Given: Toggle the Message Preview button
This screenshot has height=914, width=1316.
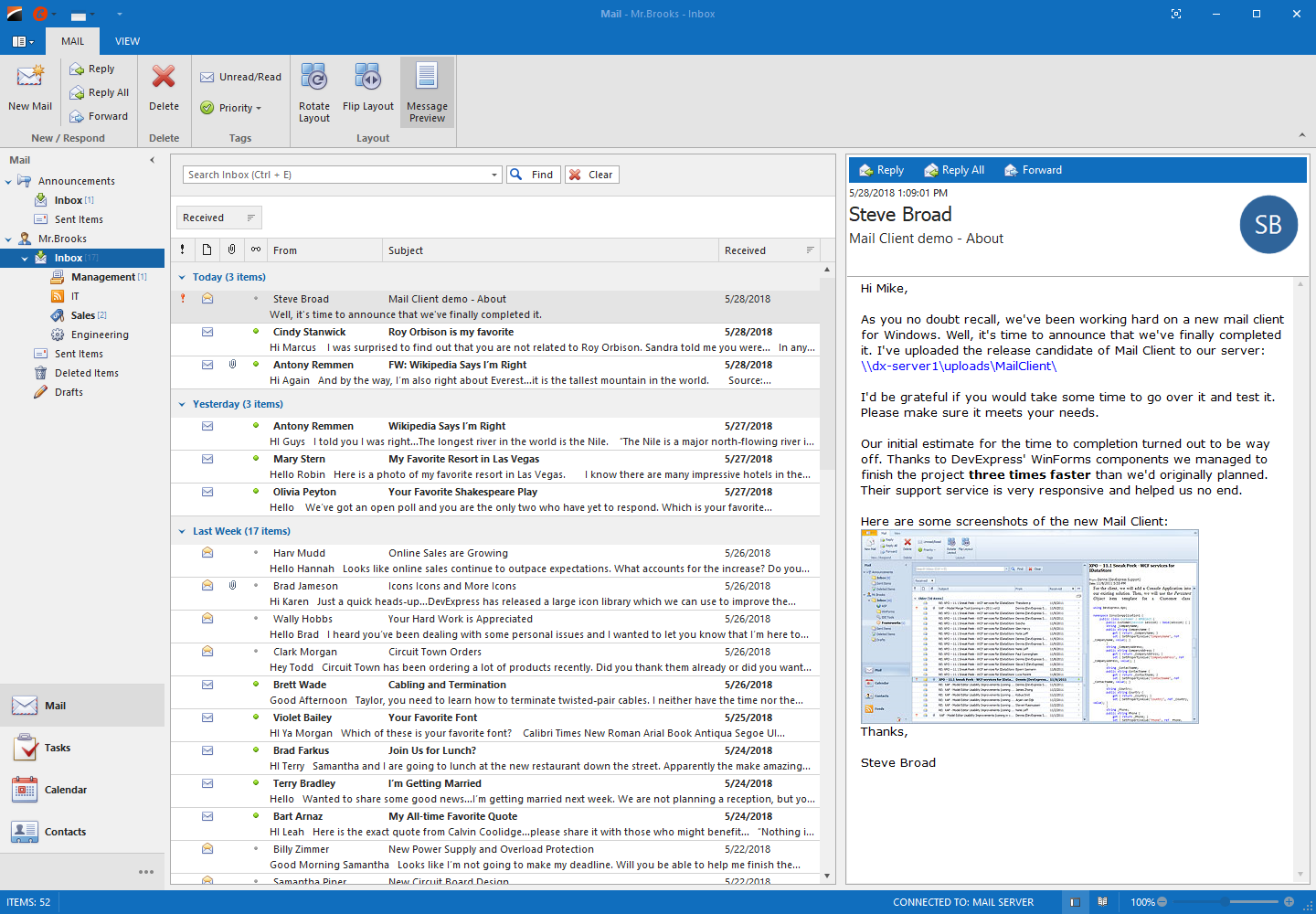Looking at the screenshot, I should pos(427,91).
